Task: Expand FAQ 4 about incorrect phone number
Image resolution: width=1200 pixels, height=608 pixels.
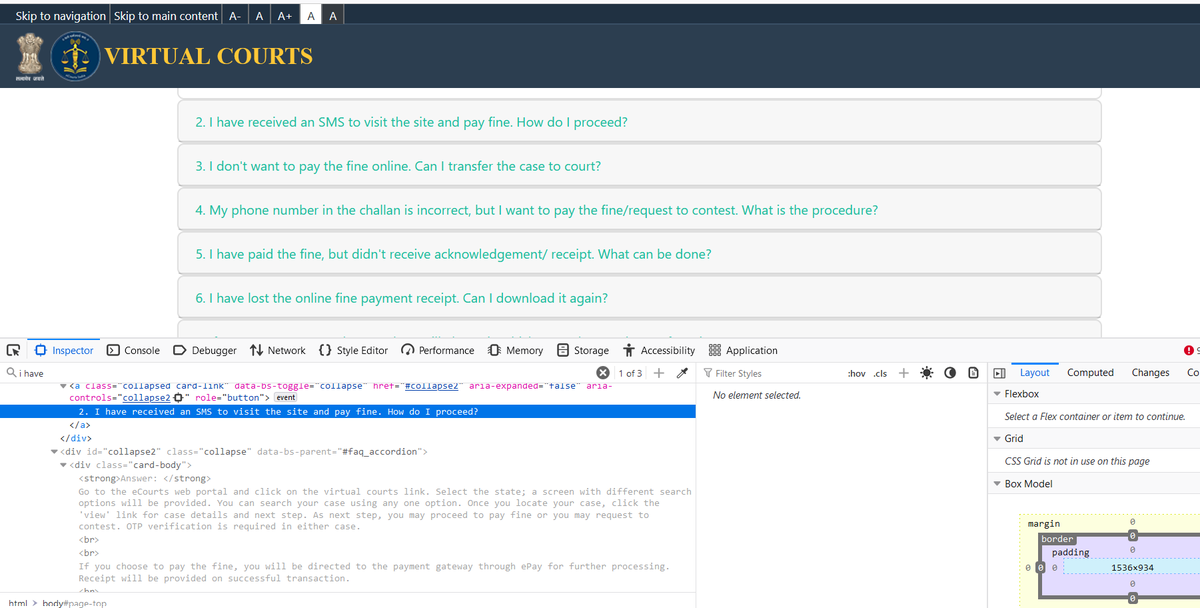Action: [x=639, y=210]
